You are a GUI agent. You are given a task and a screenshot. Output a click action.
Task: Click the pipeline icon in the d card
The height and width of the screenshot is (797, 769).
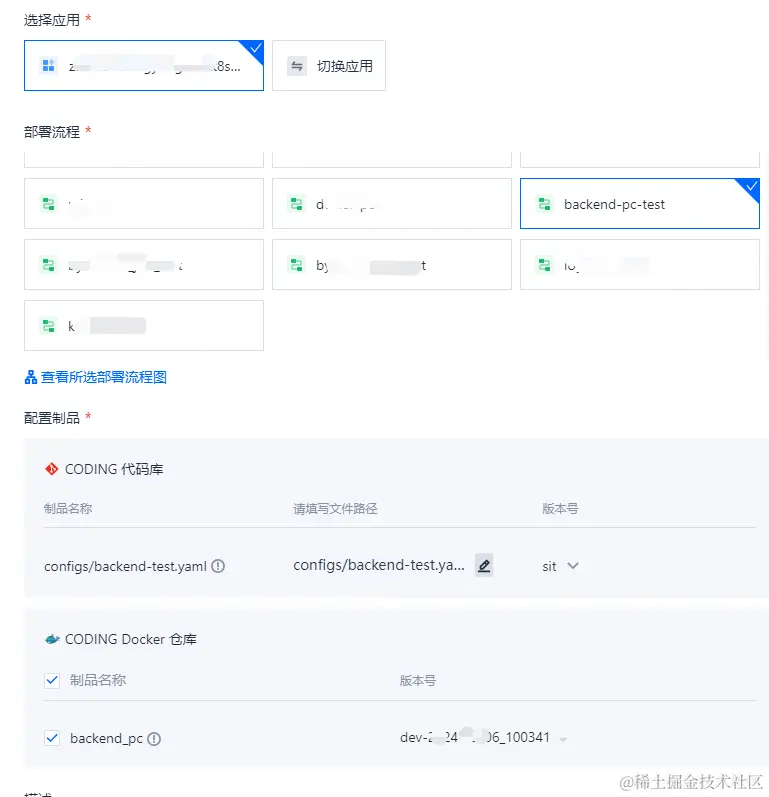(296, 204)
